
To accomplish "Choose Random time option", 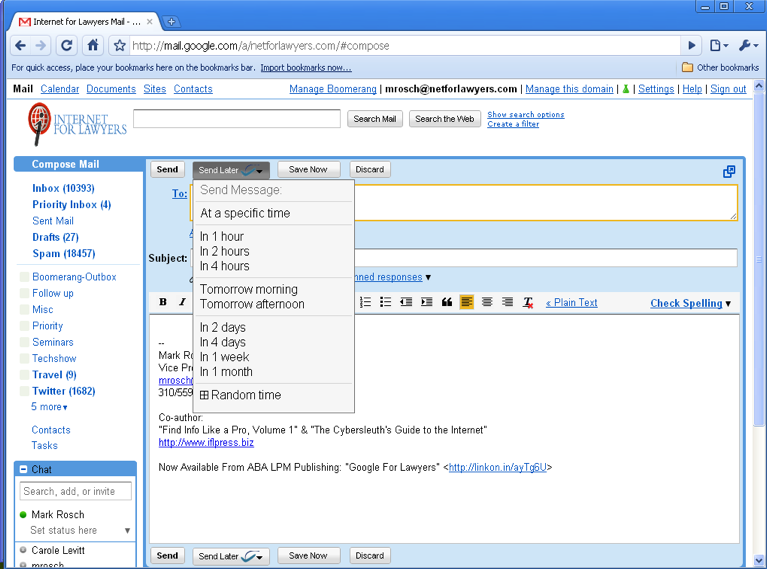I will point(240,395).
